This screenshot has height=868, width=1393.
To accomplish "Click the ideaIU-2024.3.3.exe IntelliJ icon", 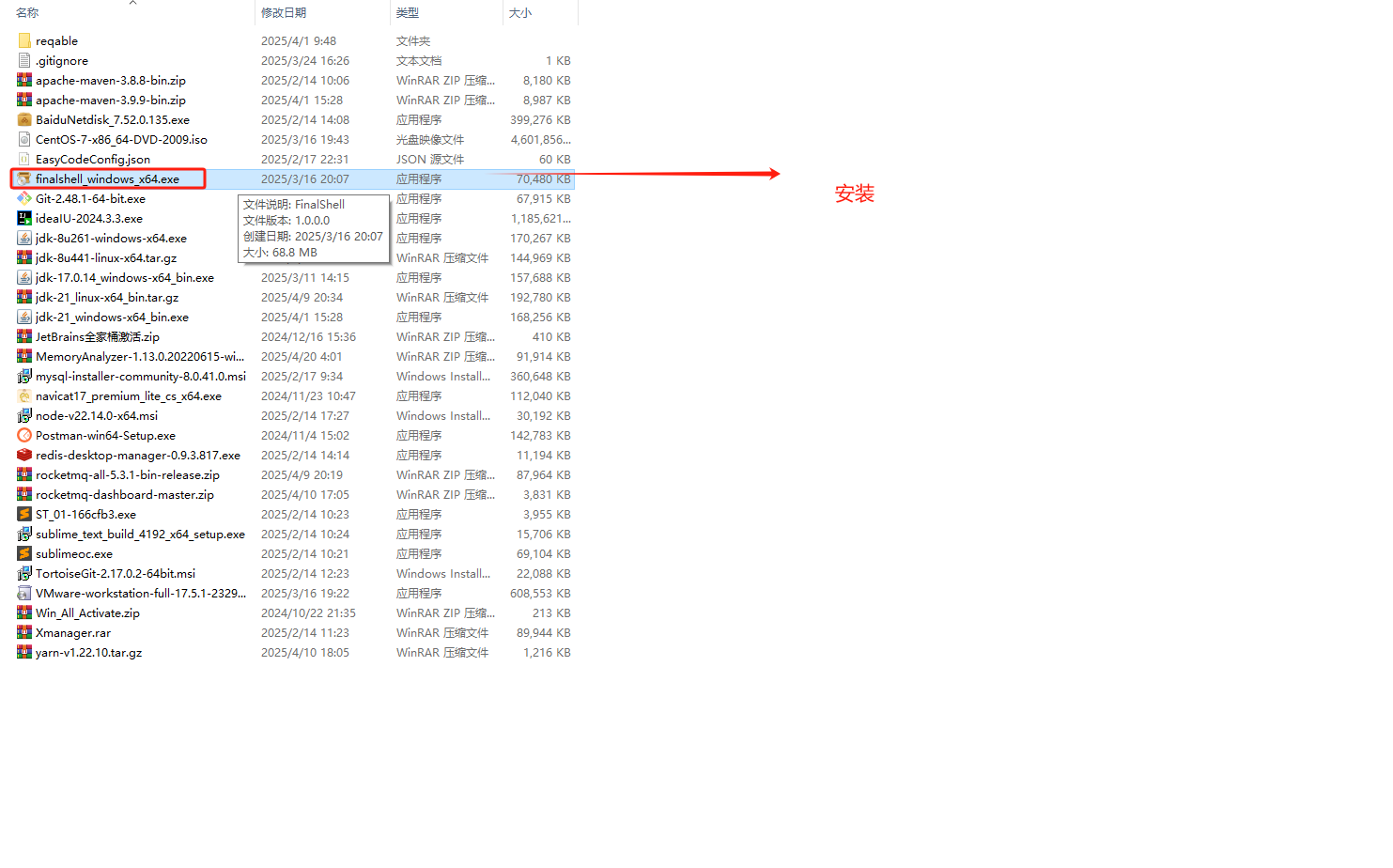I will coord(24,218).
